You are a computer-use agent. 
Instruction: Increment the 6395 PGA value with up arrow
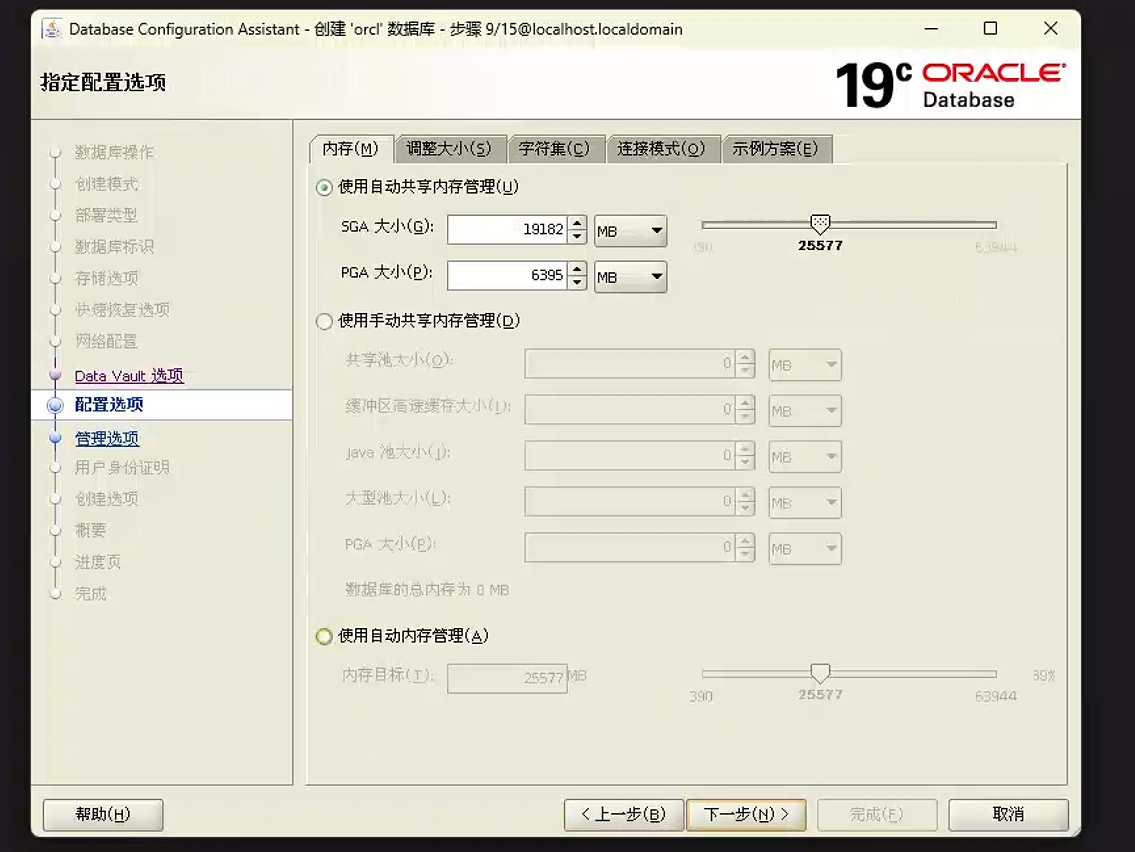[x=577, y=269]
